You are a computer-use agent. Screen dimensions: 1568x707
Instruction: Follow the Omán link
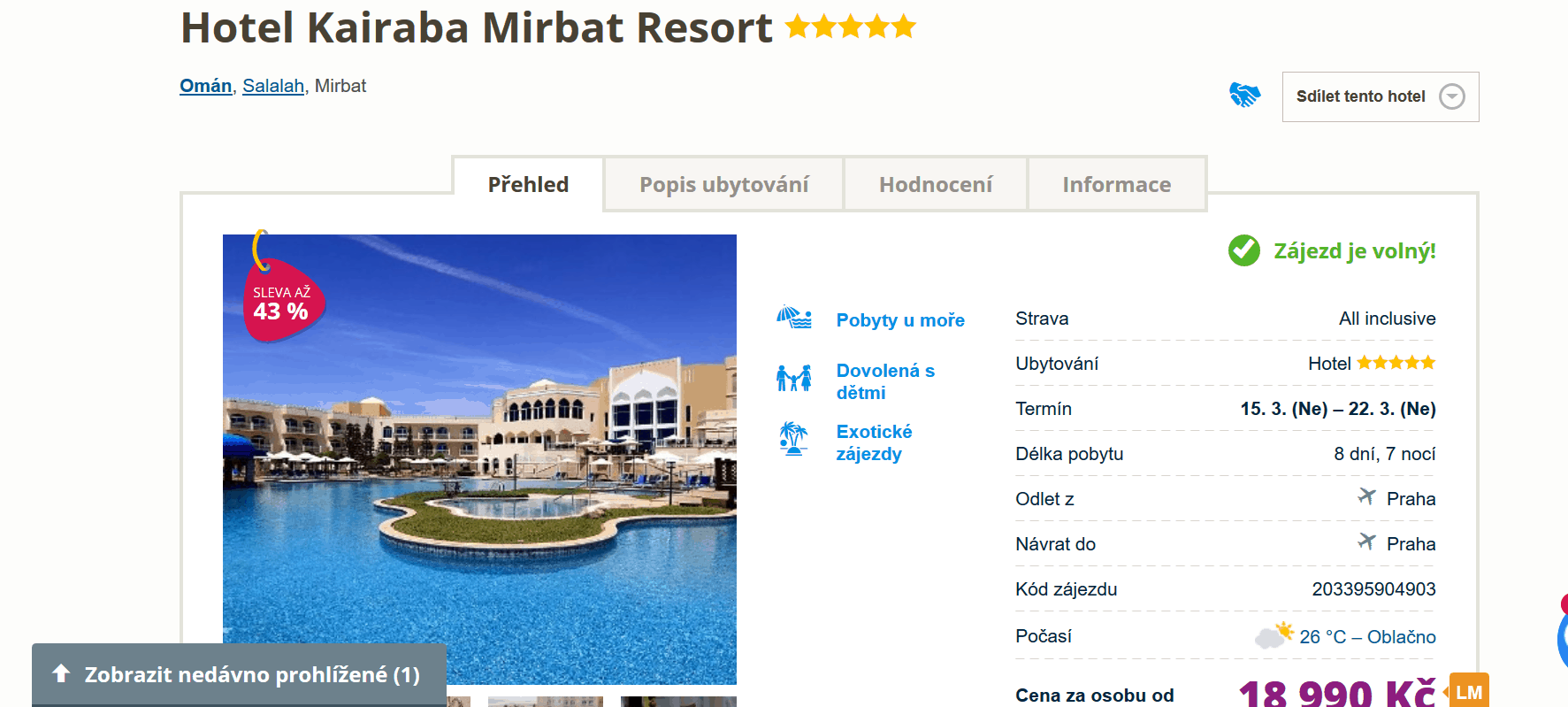coord(205,86)
